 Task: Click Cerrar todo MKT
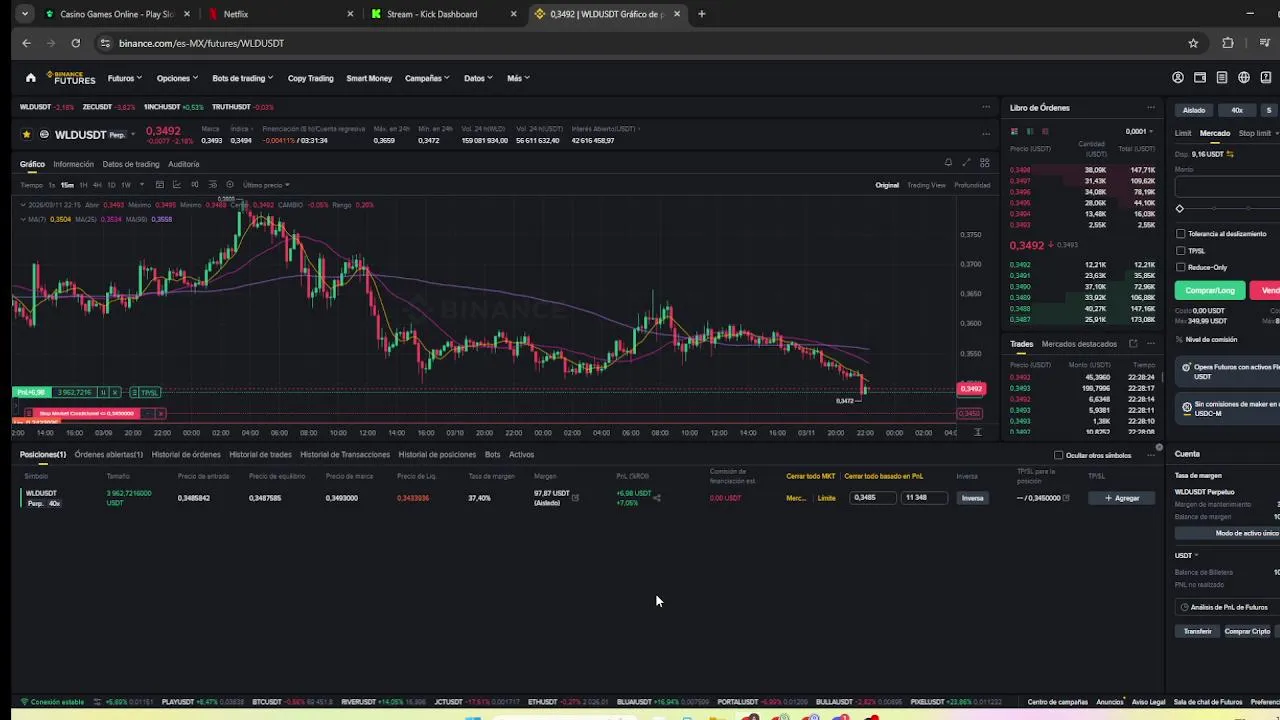[x=810, y=476]
